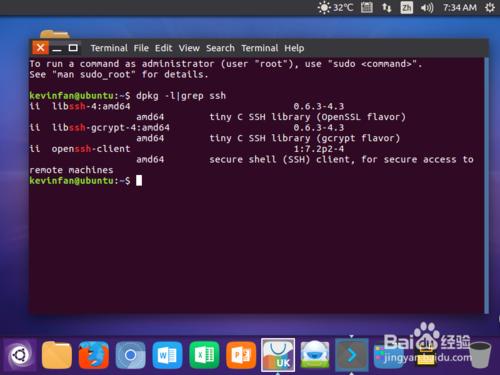
Task: Click 'tiny C SSH library (gcrypt flavor)' description
Action: 305,138
